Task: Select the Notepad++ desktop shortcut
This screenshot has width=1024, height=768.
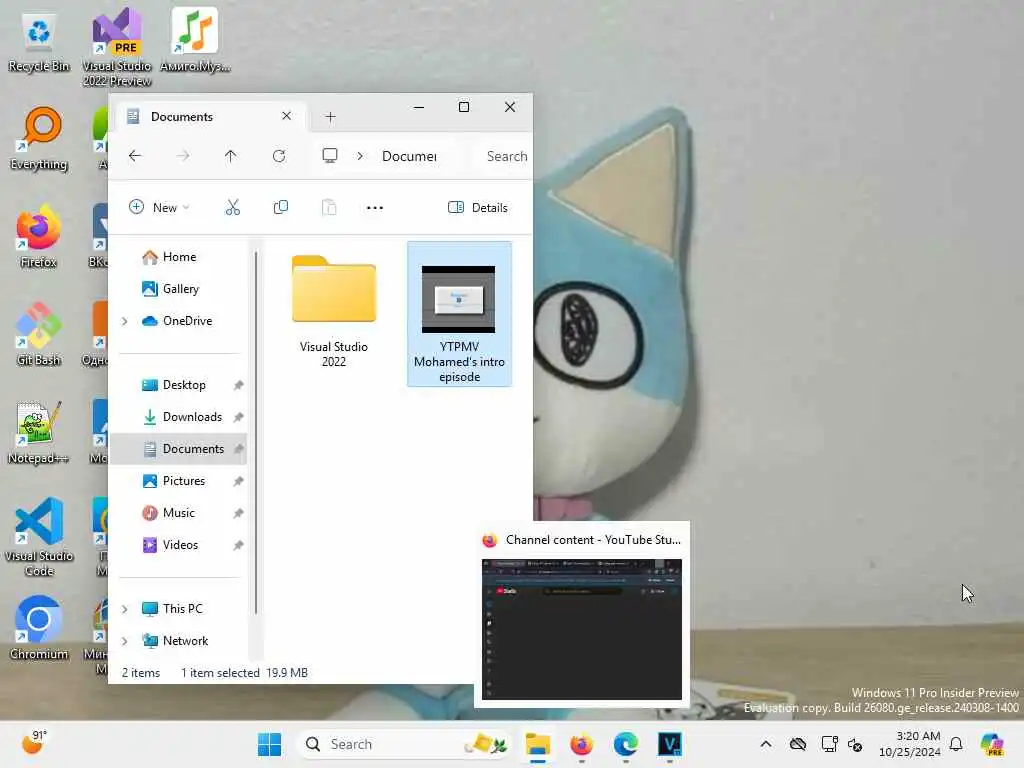Action: pyautogui.click(x=39, y=432)
